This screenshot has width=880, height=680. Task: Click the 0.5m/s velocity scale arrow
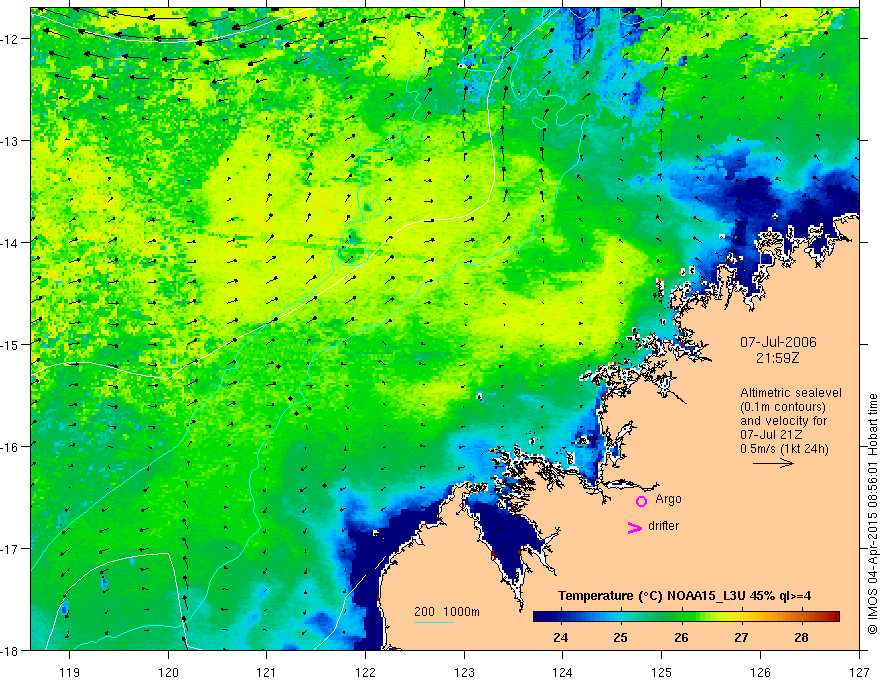(x=773, y=463)
